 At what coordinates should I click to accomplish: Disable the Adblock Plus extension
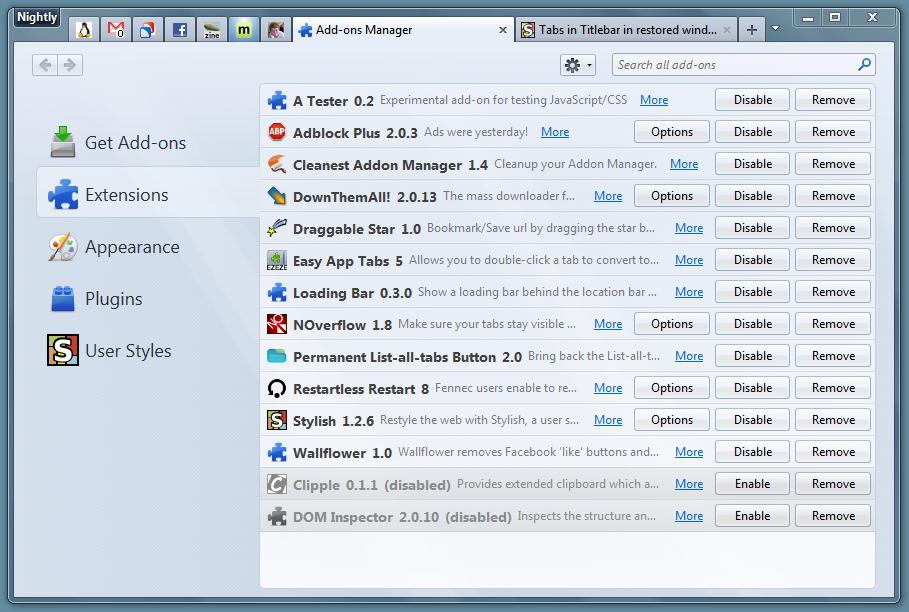pos(751,131)
